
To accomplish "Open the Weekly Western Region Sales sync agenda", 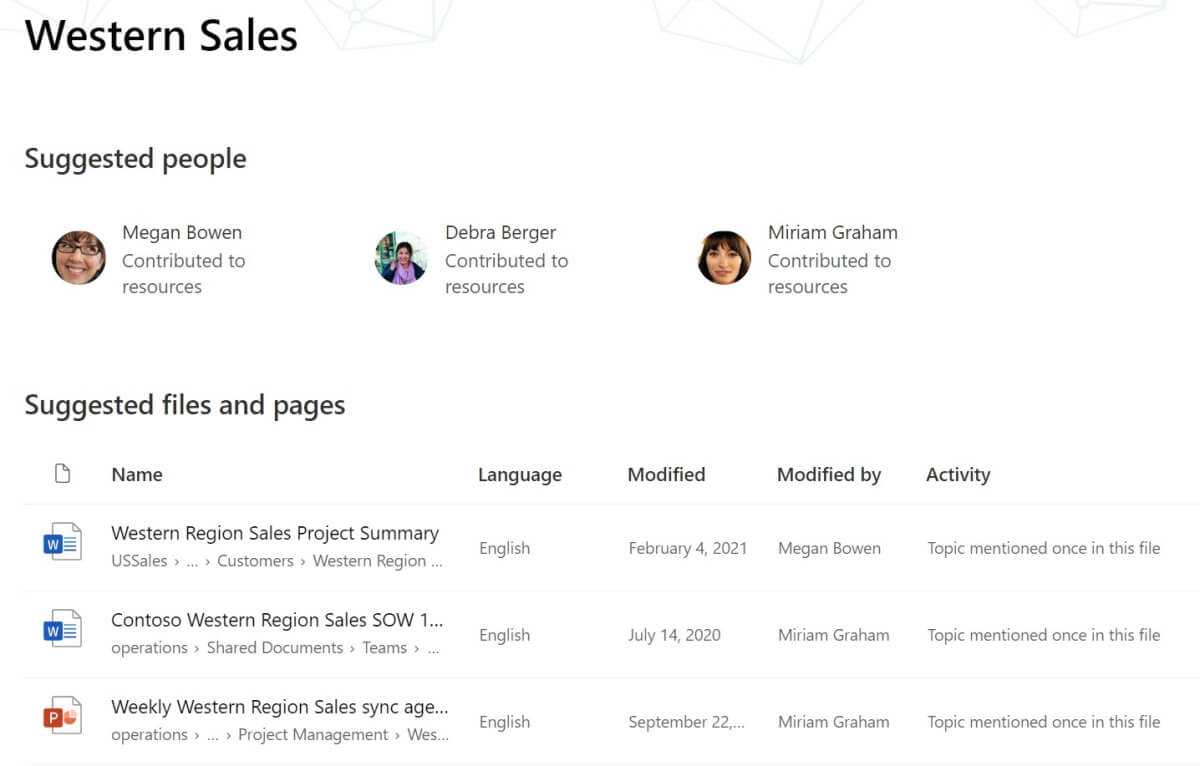I will tap(278, 707).
